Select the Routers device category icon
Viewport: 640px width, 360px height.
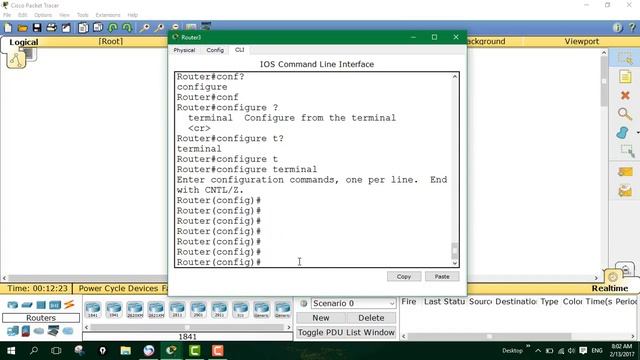click(x=13, y=305)
